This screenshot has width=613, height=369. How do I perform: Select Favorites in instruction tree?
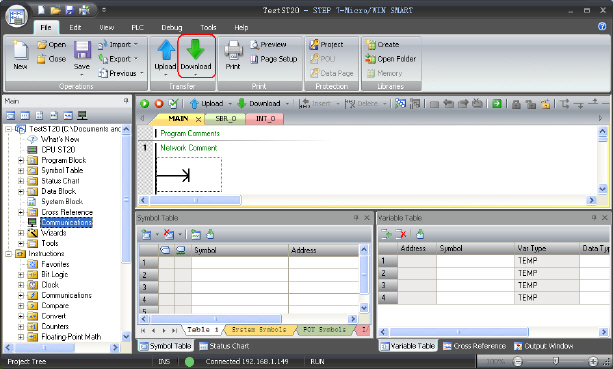click(x=55, y=264)
